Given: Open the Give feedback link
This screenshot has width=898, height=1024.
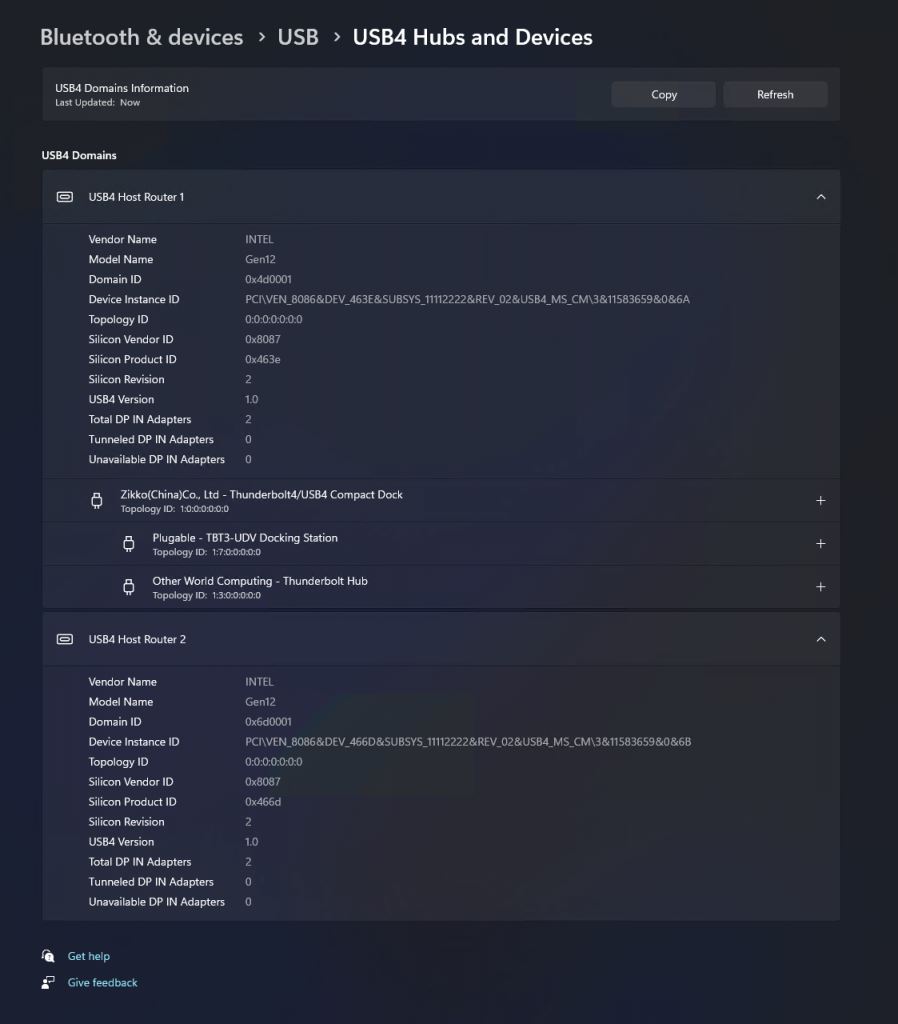Looking at the screenshot, I should coord(103,982).
